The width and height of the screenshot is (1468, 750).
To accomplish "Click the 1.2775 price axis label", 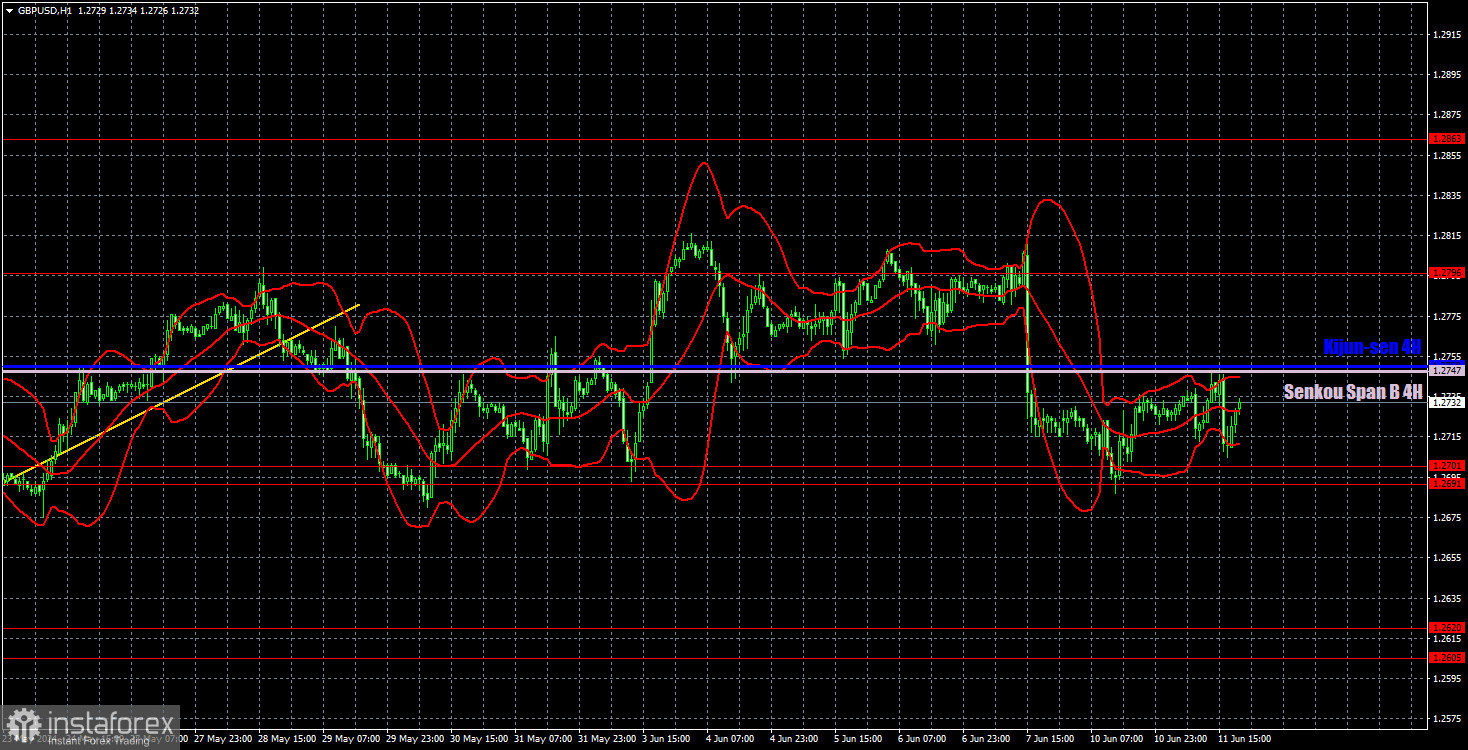I will coord(1447,316).
